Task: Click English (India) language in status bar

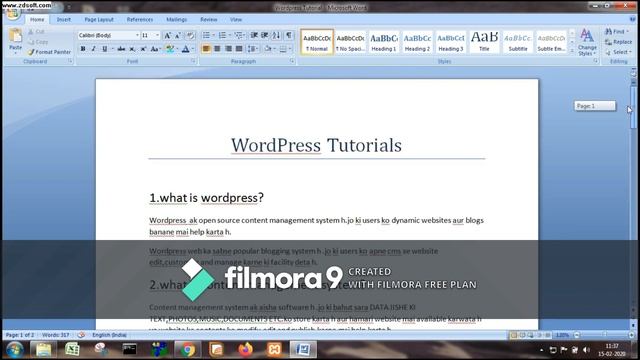Action: 109,335
